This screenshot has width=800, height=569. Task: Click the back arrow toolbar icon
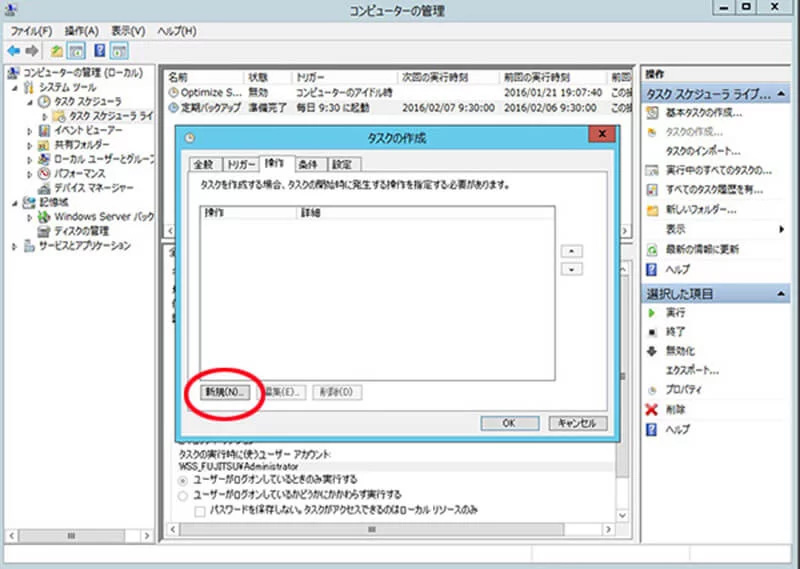tap(14, 50)
